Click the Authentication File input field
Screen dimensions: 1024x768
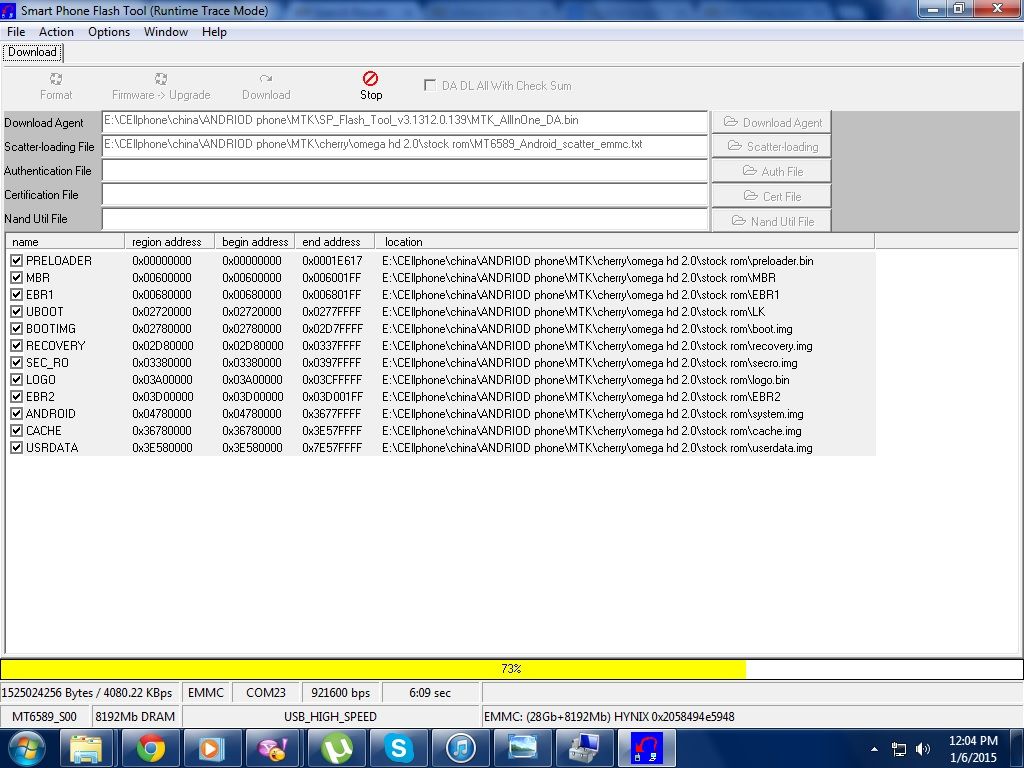(405, 171)
